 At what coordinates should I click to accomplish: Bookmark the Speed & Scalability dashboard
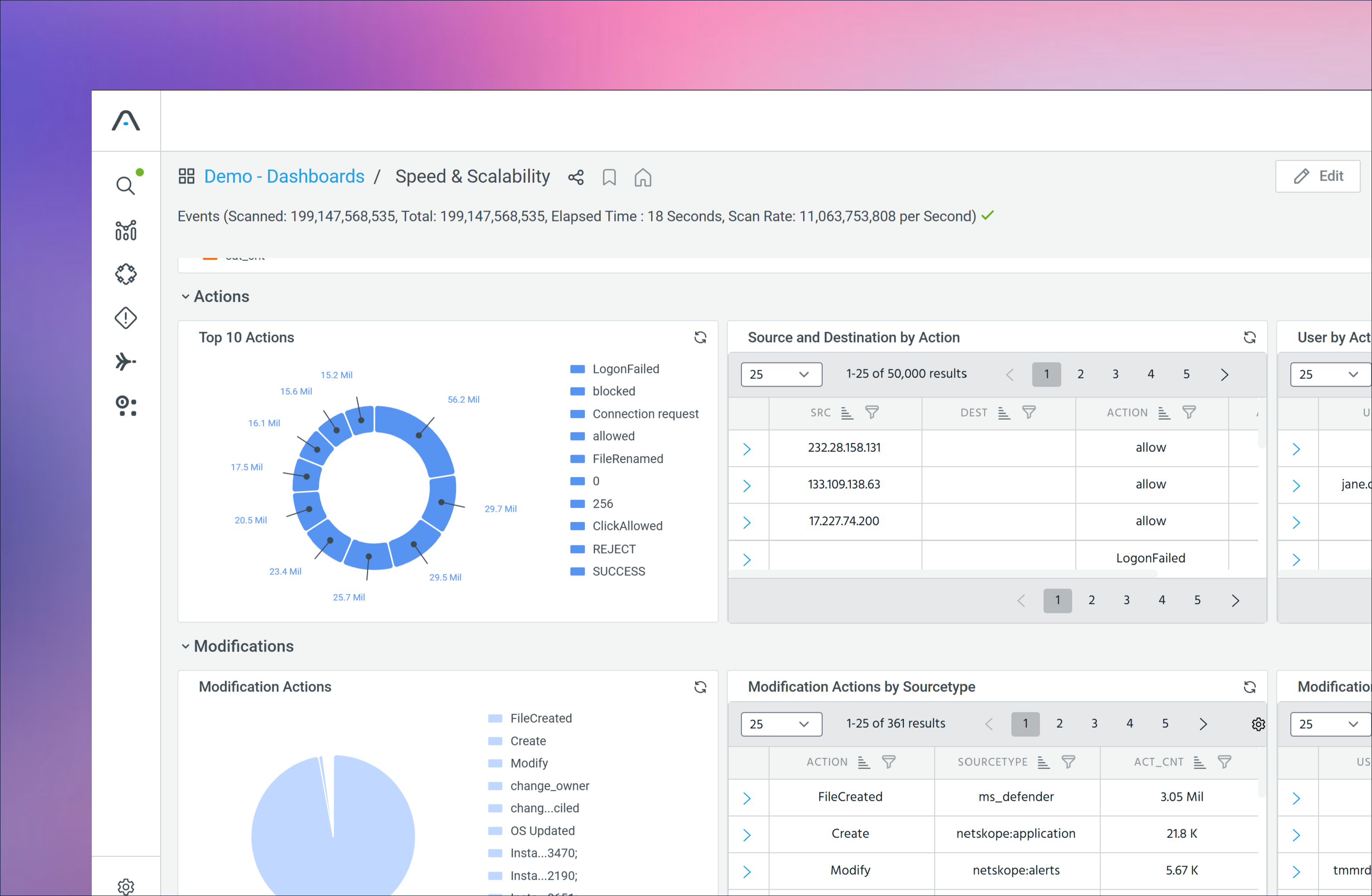[x=609, y=177]
